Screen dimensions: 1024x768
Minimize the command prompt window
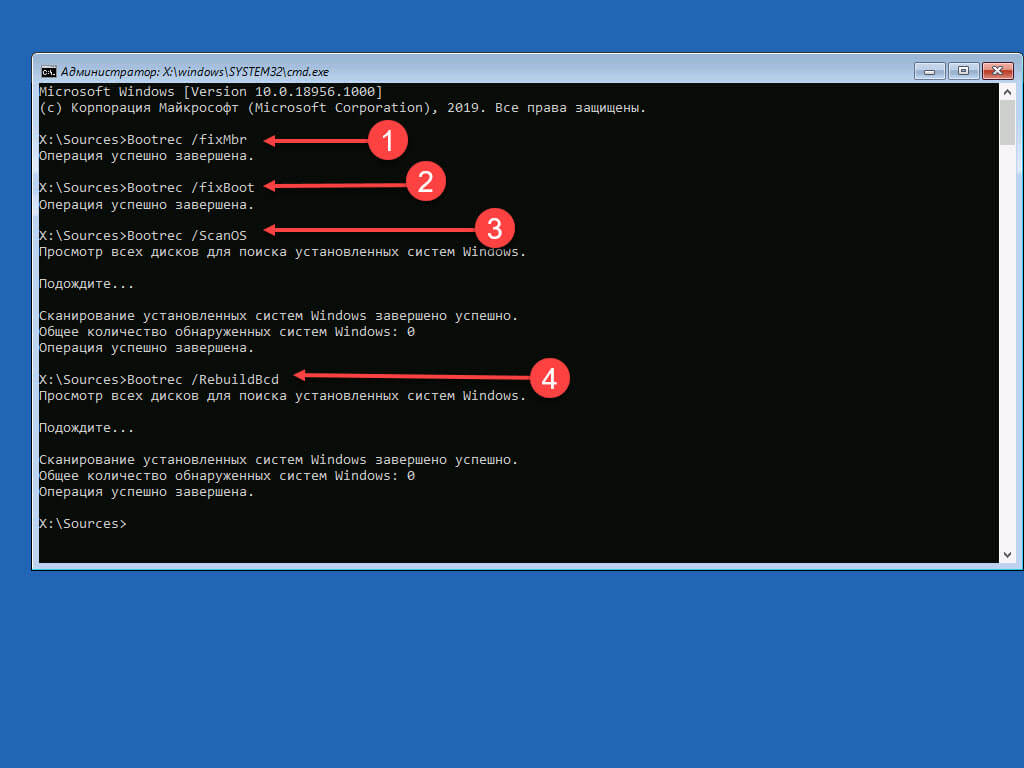pos(929,71)
